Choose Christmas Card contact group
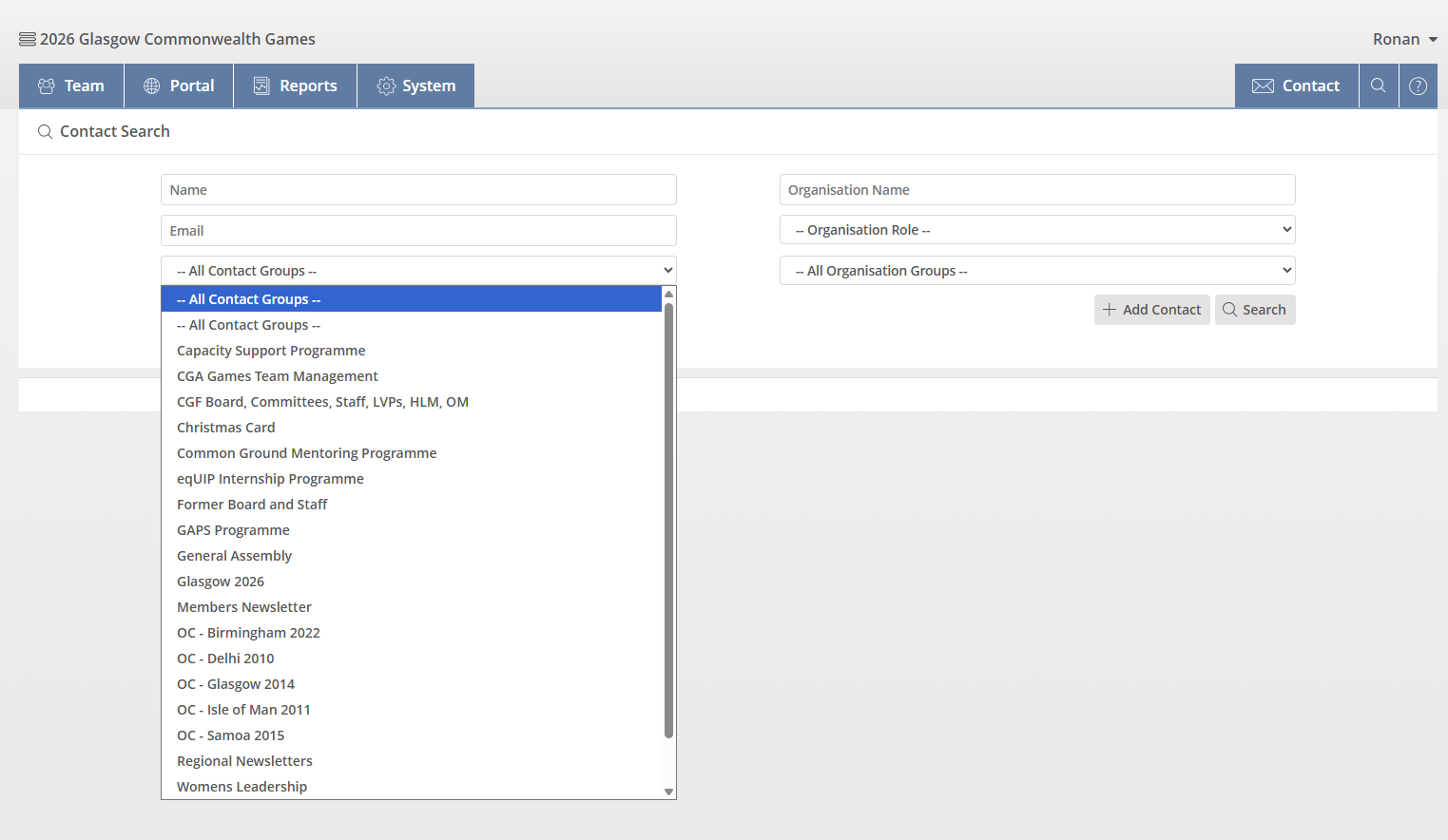1448x840 pixels. 226,428
